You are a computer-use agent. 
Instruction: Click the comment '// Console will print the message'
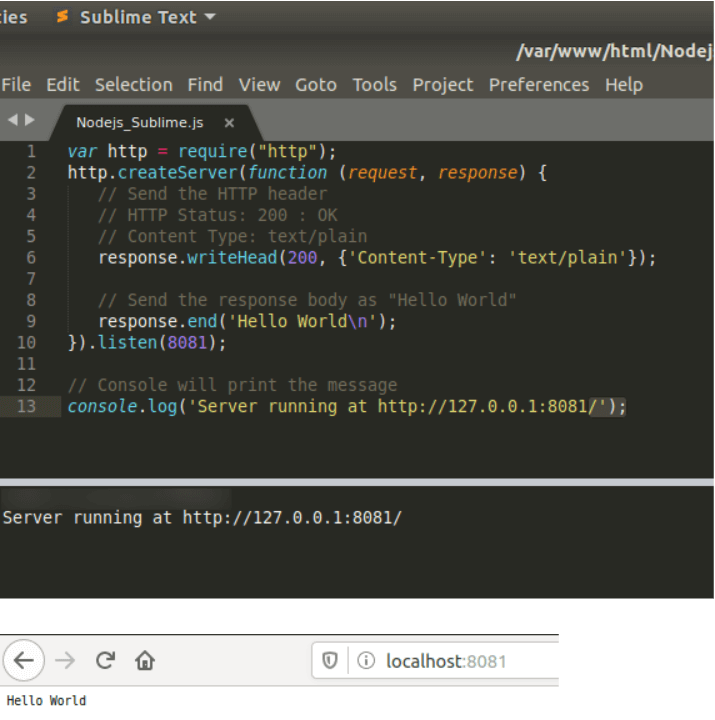pyautogui.click(x=232, y=385)
